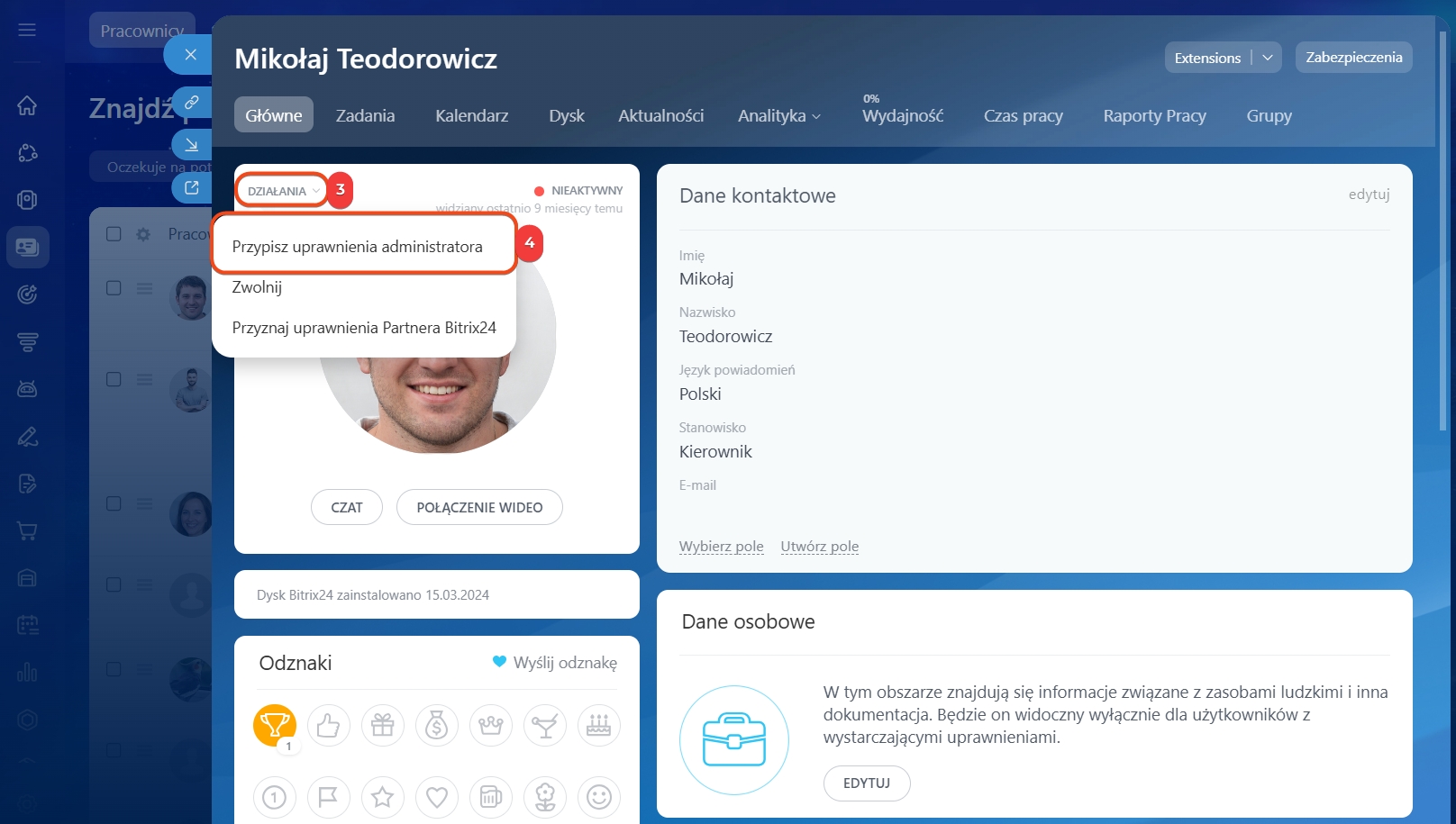This screenshot has width=1456, height=824.
Task: Open the hamburger menu in sidebar
Action: (27, 30)
